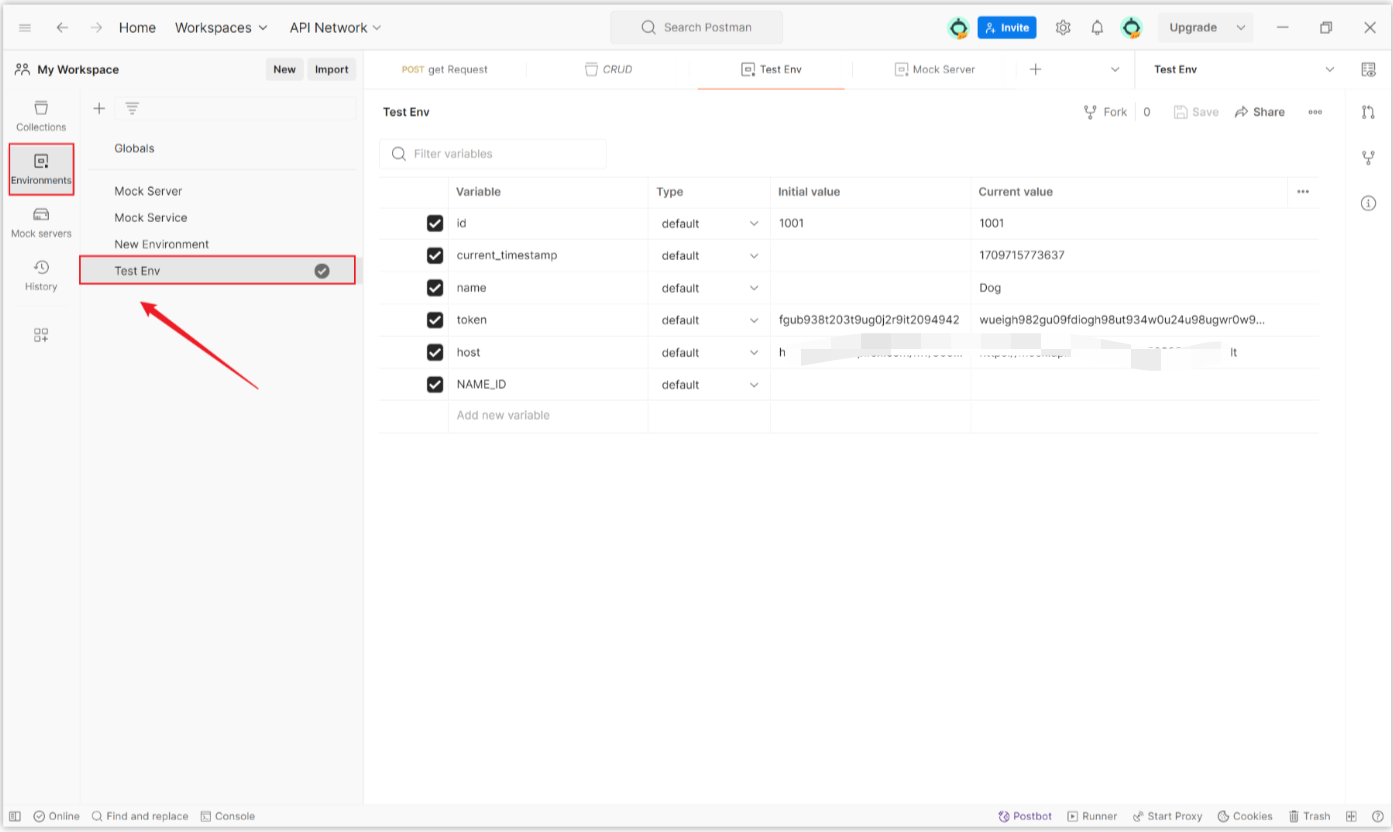Open the pull requests icon in right sidebar
Image resolution: width=1393 pixels, height=832 pixels.
(1369, 112)
